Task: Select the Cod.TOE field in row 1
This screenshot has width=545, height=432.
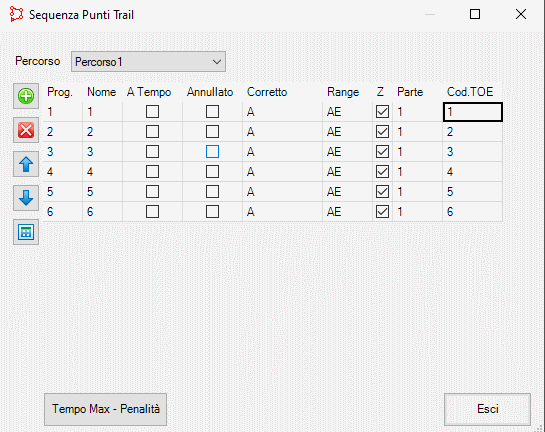Action: tap(473, 112)
